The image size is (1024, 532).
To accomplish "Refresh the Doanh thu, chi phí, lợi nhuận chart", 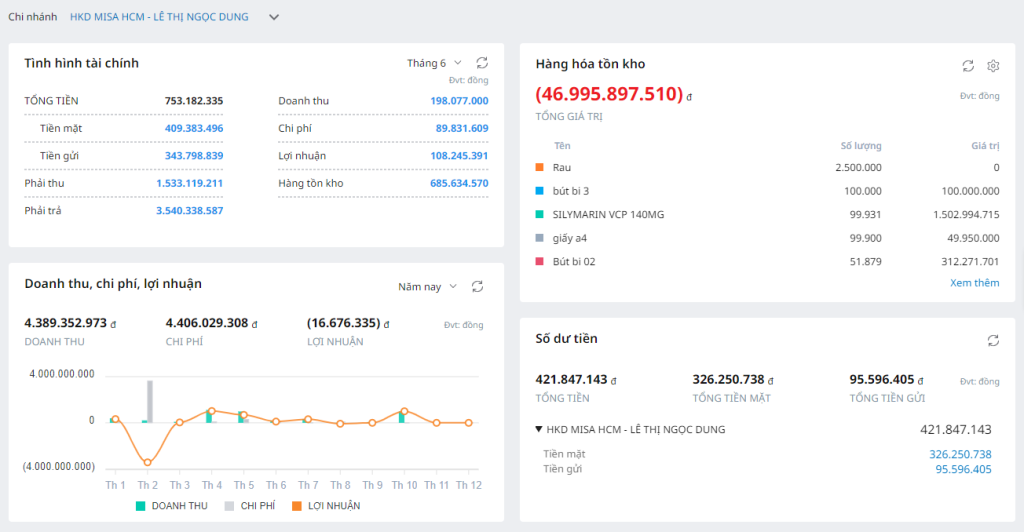I will point(477,287).
